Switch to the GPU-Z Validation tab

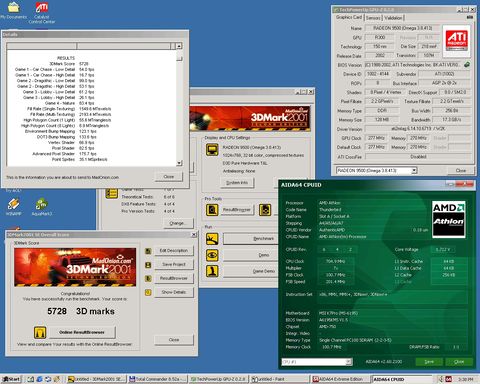393,18
